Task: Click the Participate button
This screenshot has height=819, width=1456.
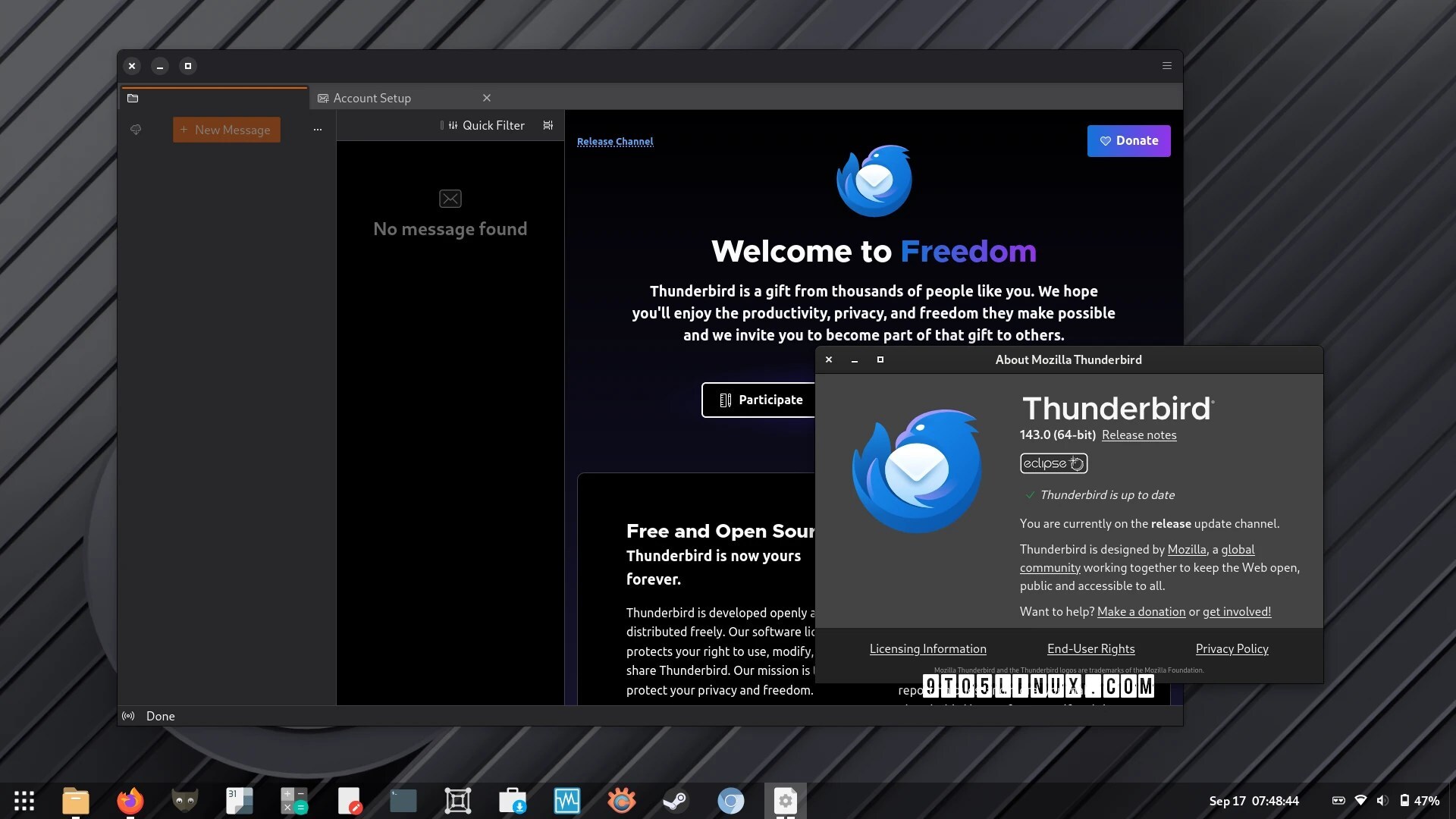Action: coord(759,400)
